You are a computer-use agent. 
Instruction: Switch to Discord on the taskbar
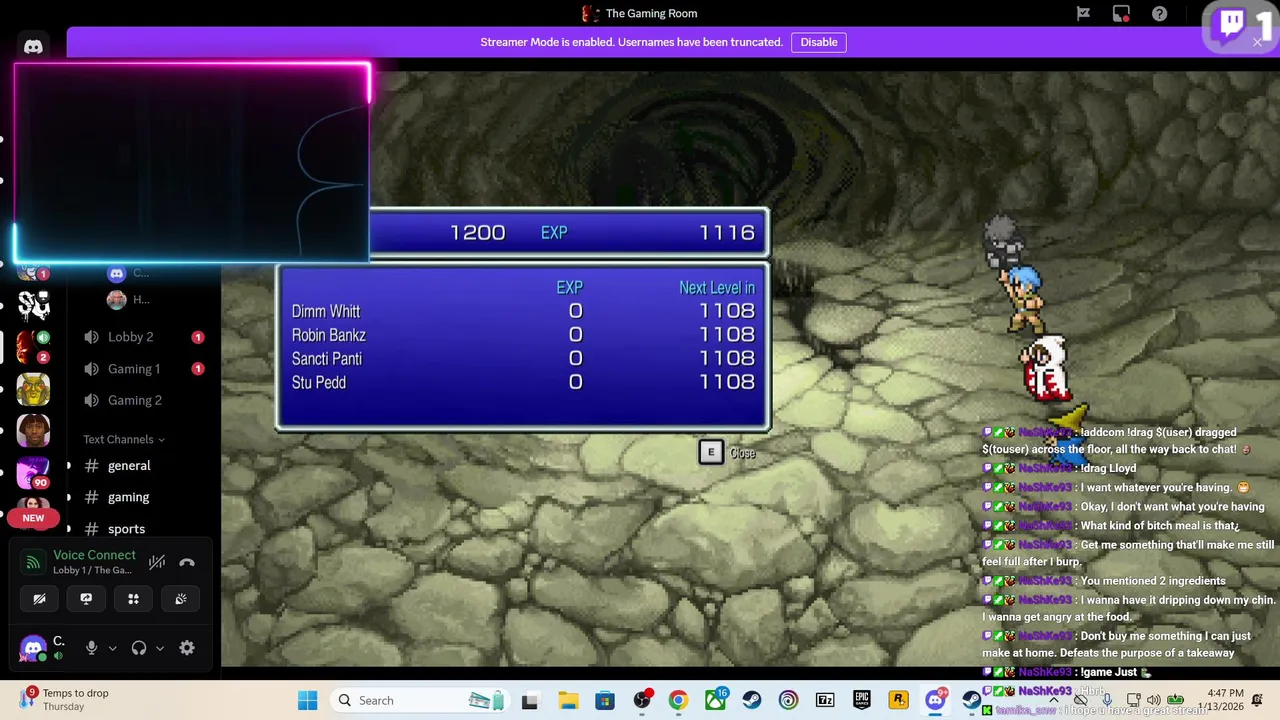(x=935, y=700)
